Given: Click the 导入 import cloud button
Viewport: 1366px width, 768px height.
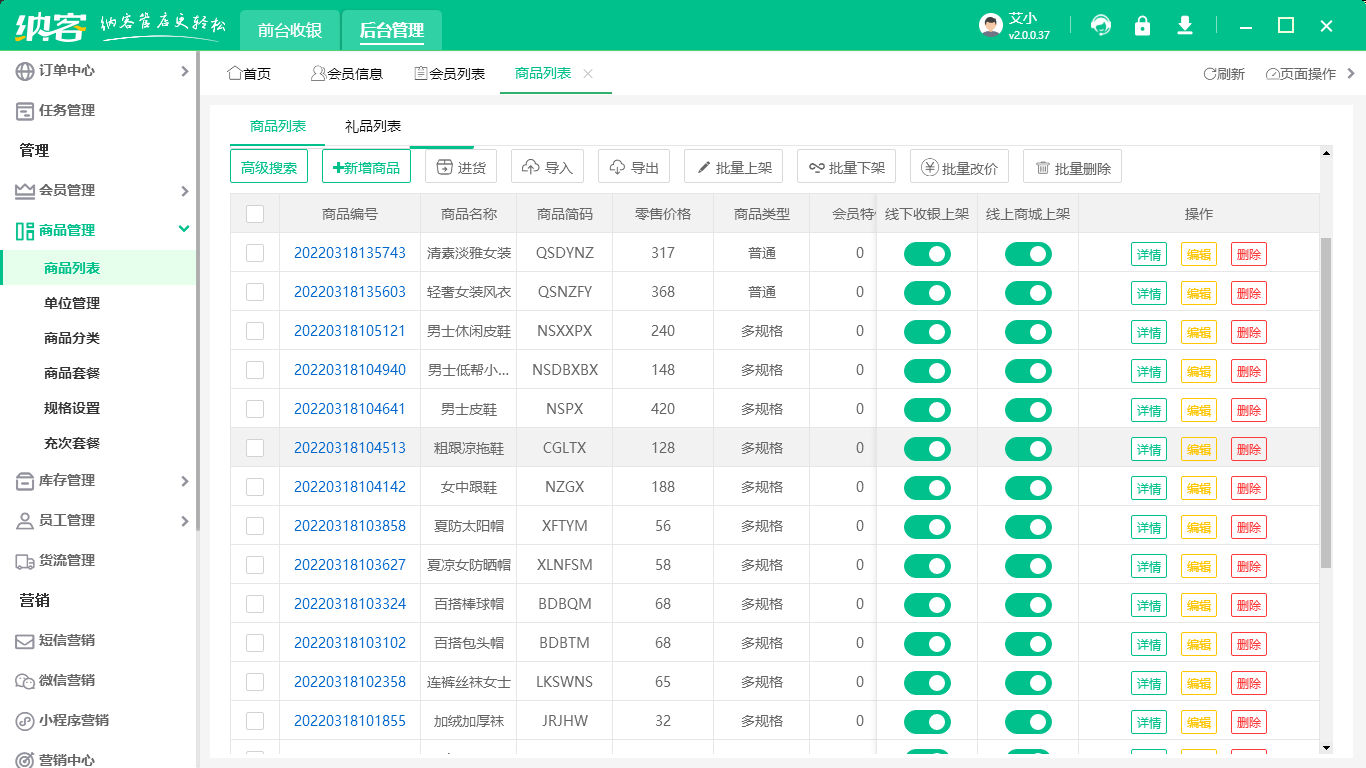Looking at the screenshot, I should click(547, 167).
